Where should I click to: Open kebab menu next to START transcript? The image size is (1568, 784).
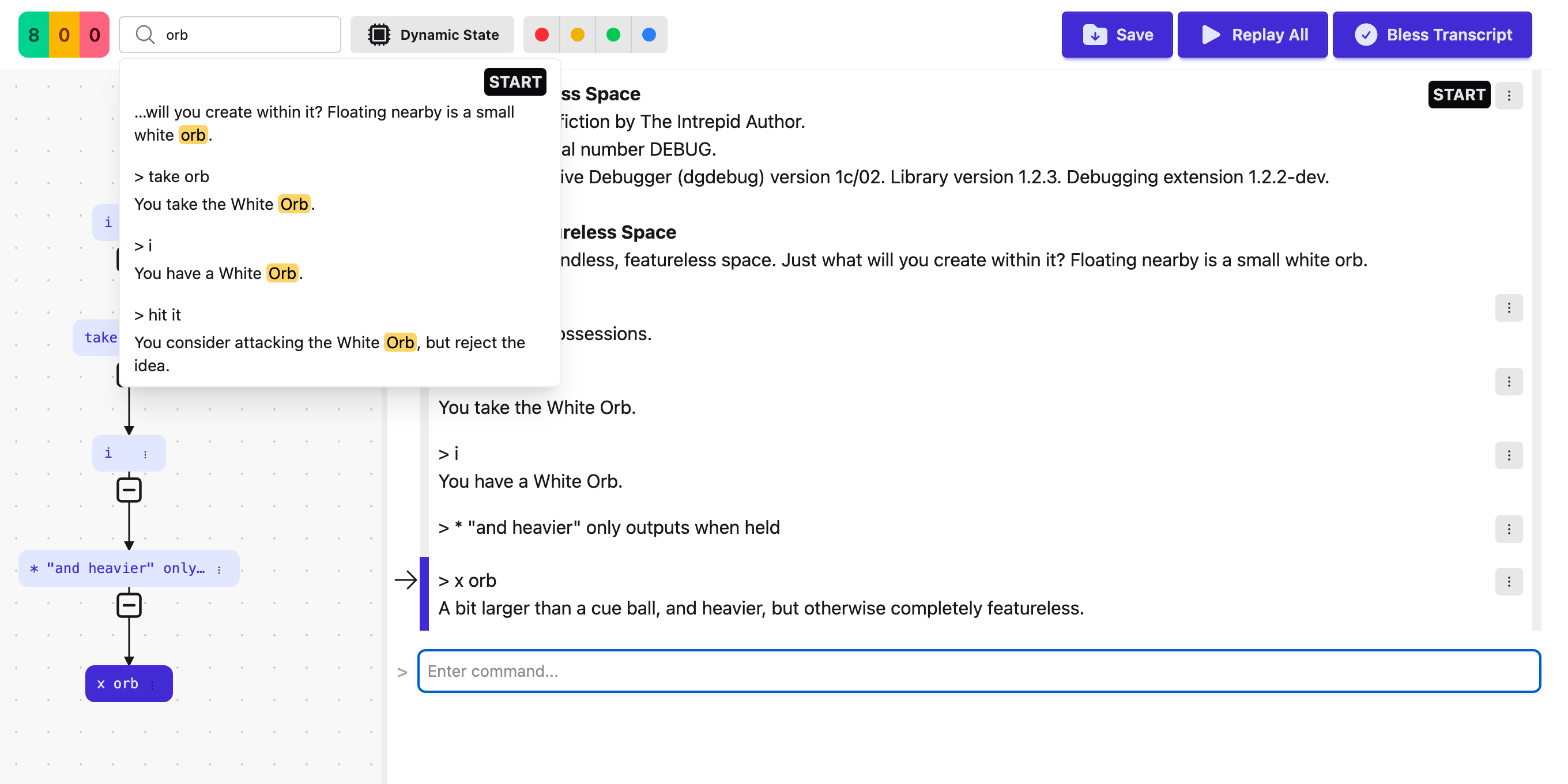pyautogui.click(x=1509, y=96)
